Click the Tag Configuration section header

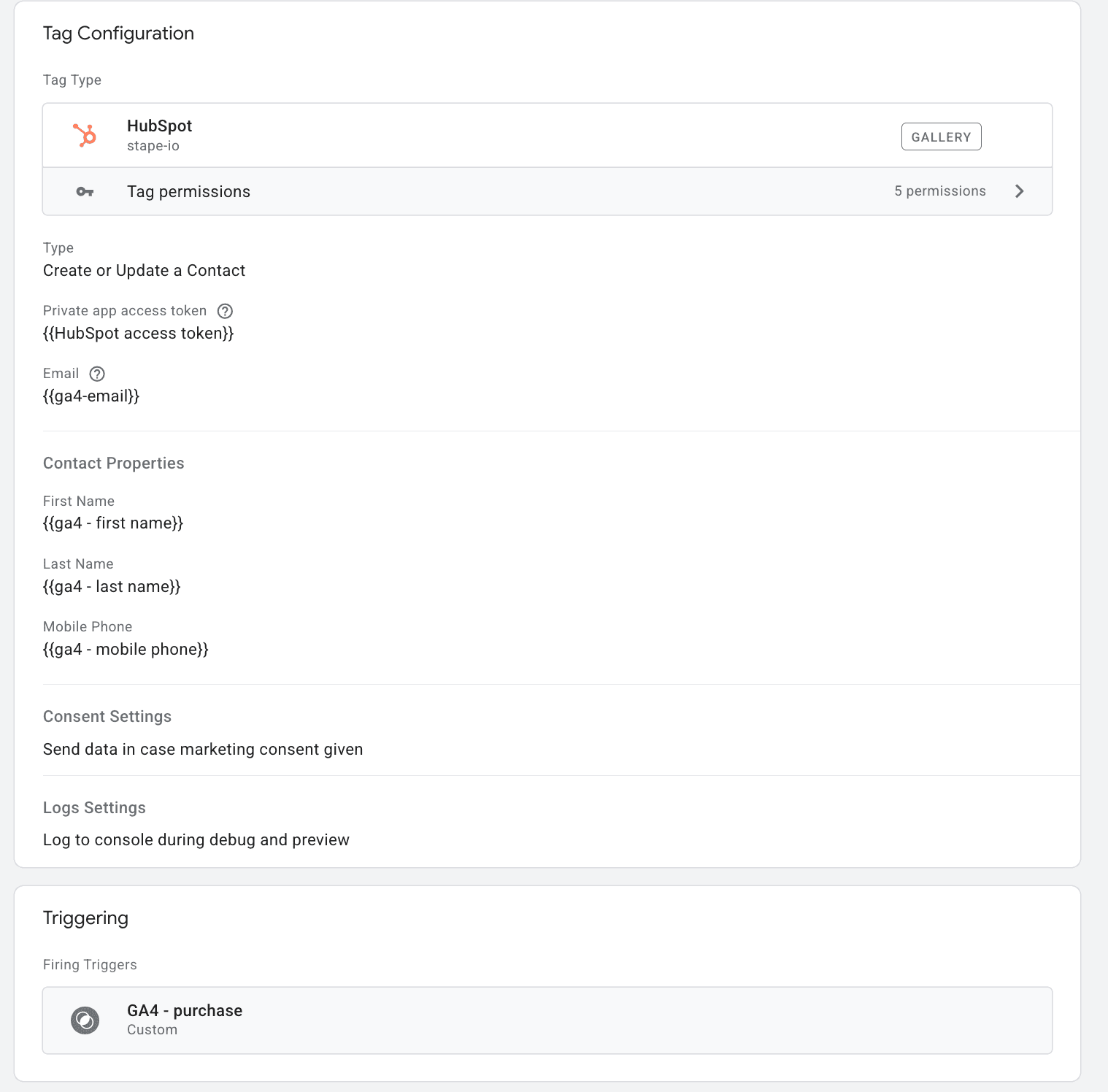click(119, 33)
